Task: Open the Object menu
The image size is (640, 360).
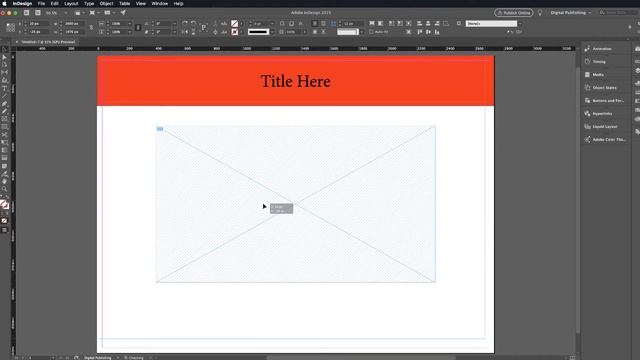Action: click(107, 4)
